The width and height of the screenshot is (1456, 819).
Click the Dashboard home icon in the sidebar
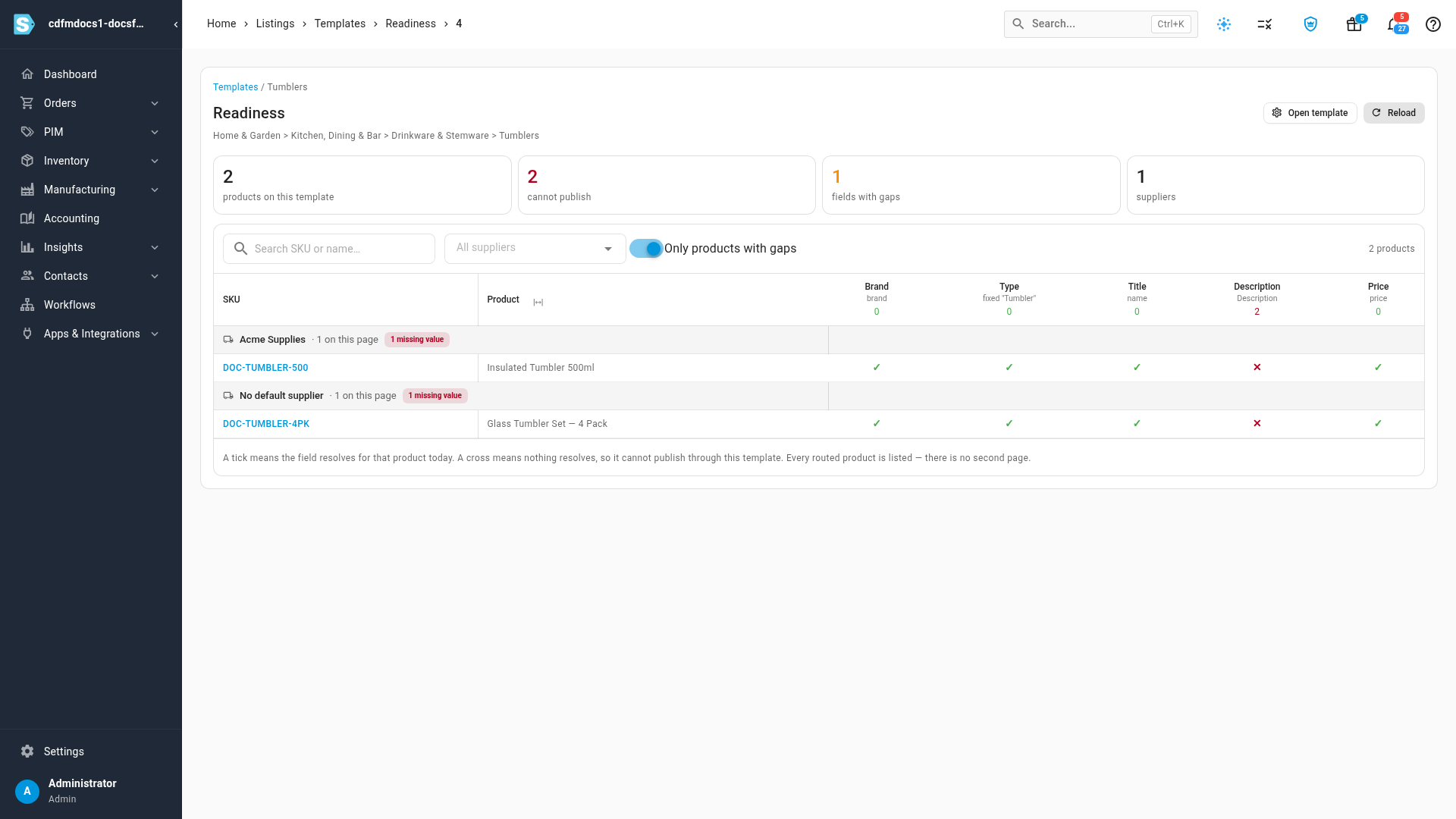click(x=27, y=74)
